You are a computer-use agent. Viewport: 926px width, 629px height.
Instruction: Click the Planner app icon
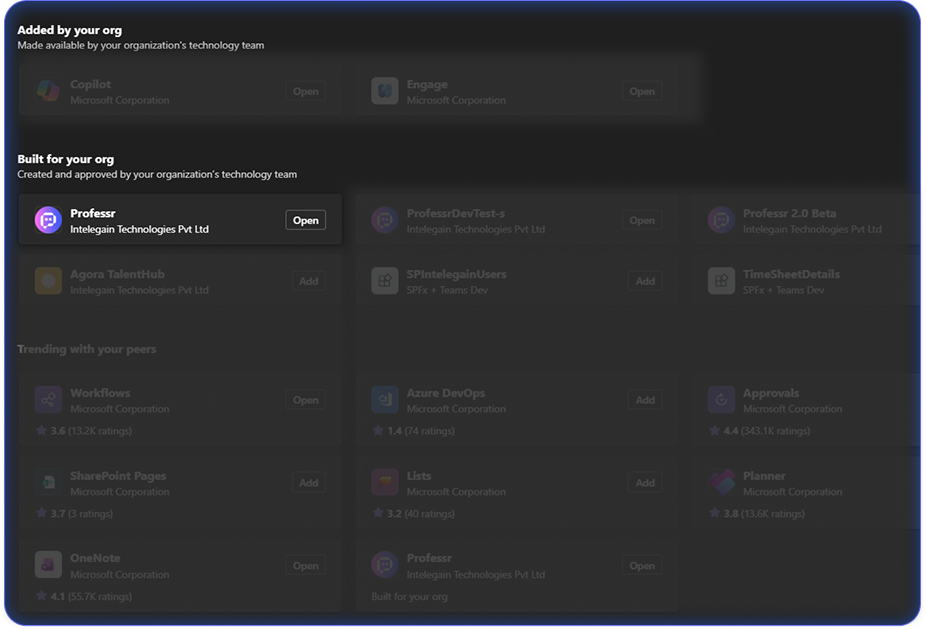pyautogui.click(x=721, y=483)
